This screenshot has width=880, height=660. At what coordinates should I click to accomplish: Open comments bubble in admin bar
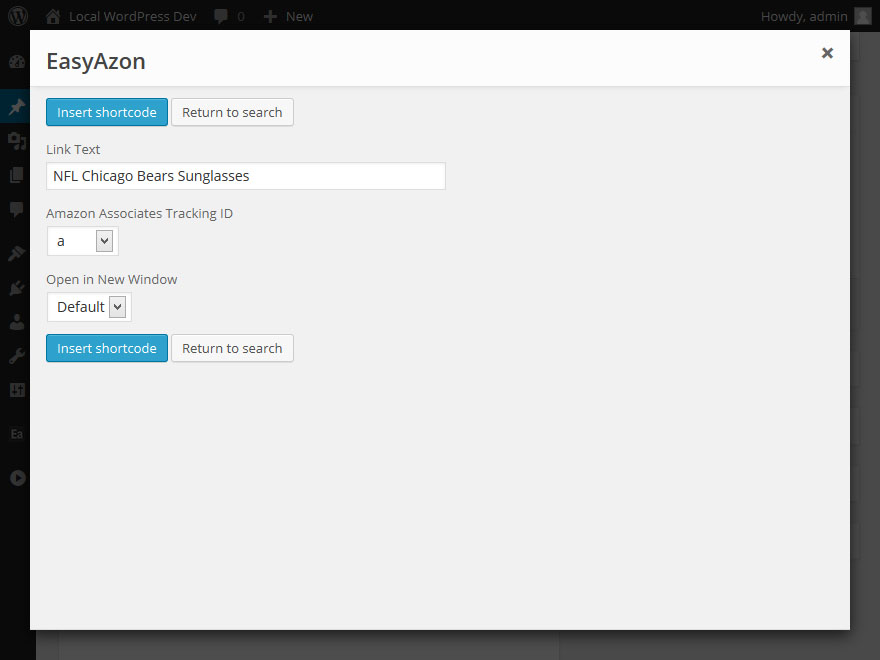(x=229, y=16)
